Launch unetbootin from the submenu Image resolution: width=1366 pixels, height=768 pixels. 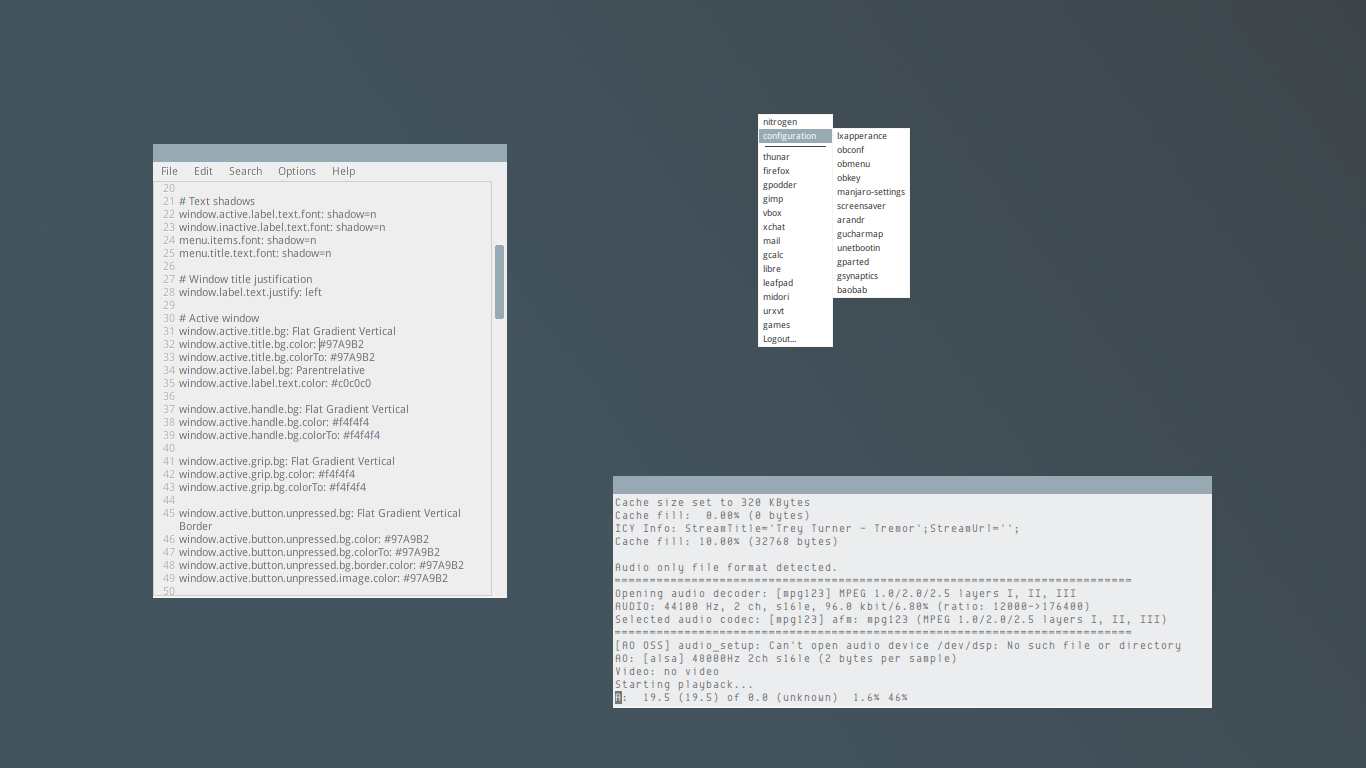click(x=871, y=248)
